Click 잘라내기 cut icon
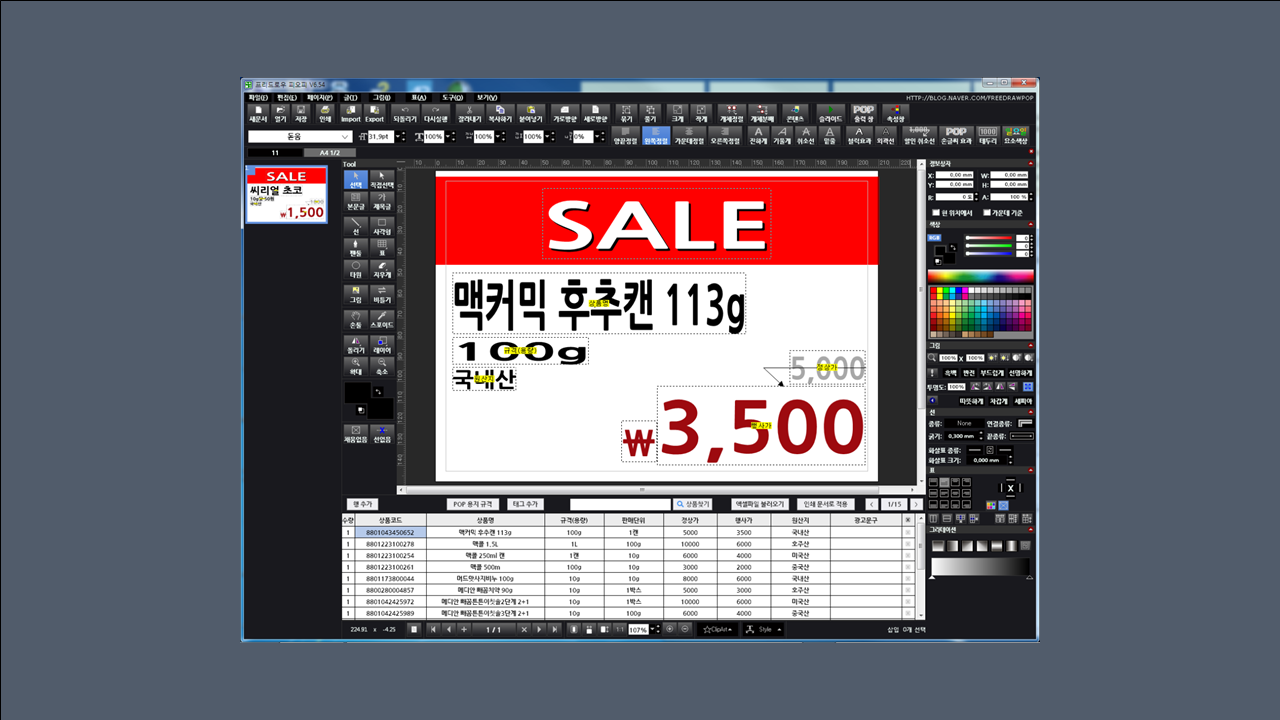The width and height of the screenshot is (1280, 720). (469, 113)
